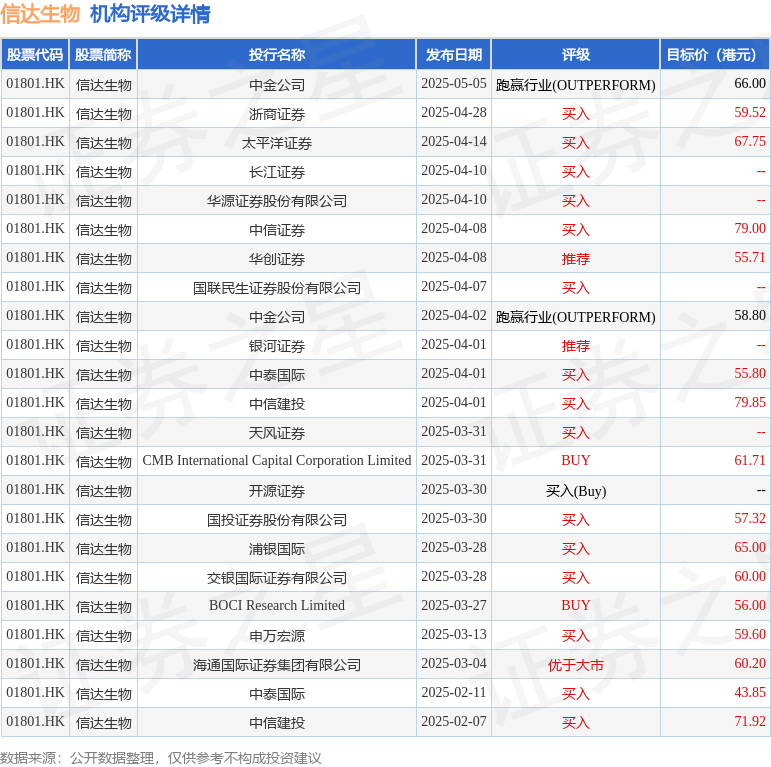Click the date 2025-04-28
The width and height of the screenshot is (771, 767).
pyautogui.click(x=454, y=113)
